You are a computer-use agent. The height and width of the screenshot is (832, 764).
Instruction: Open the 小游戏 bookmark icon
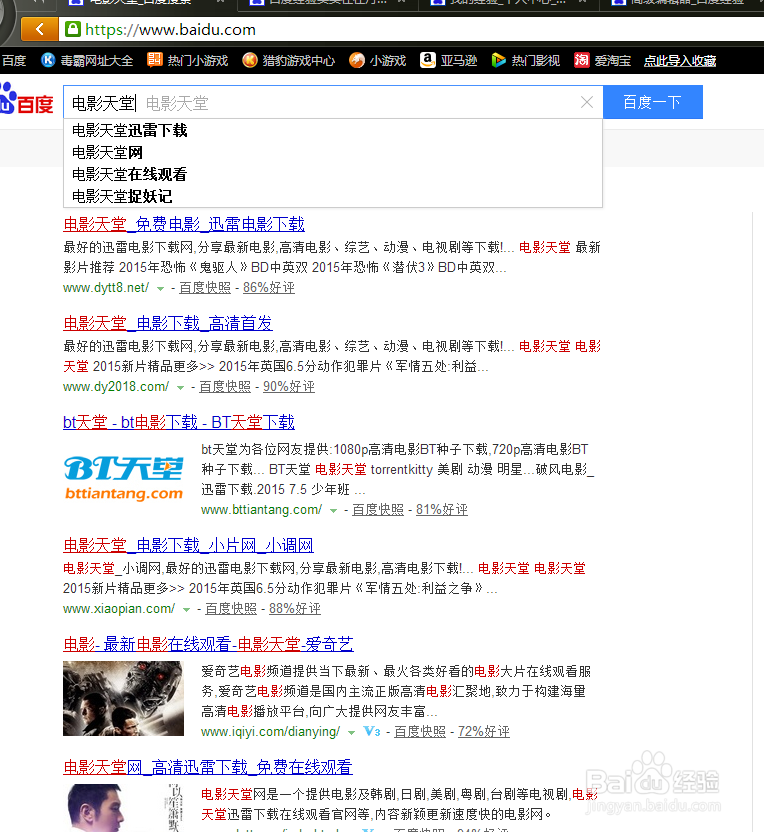(357, 60)
